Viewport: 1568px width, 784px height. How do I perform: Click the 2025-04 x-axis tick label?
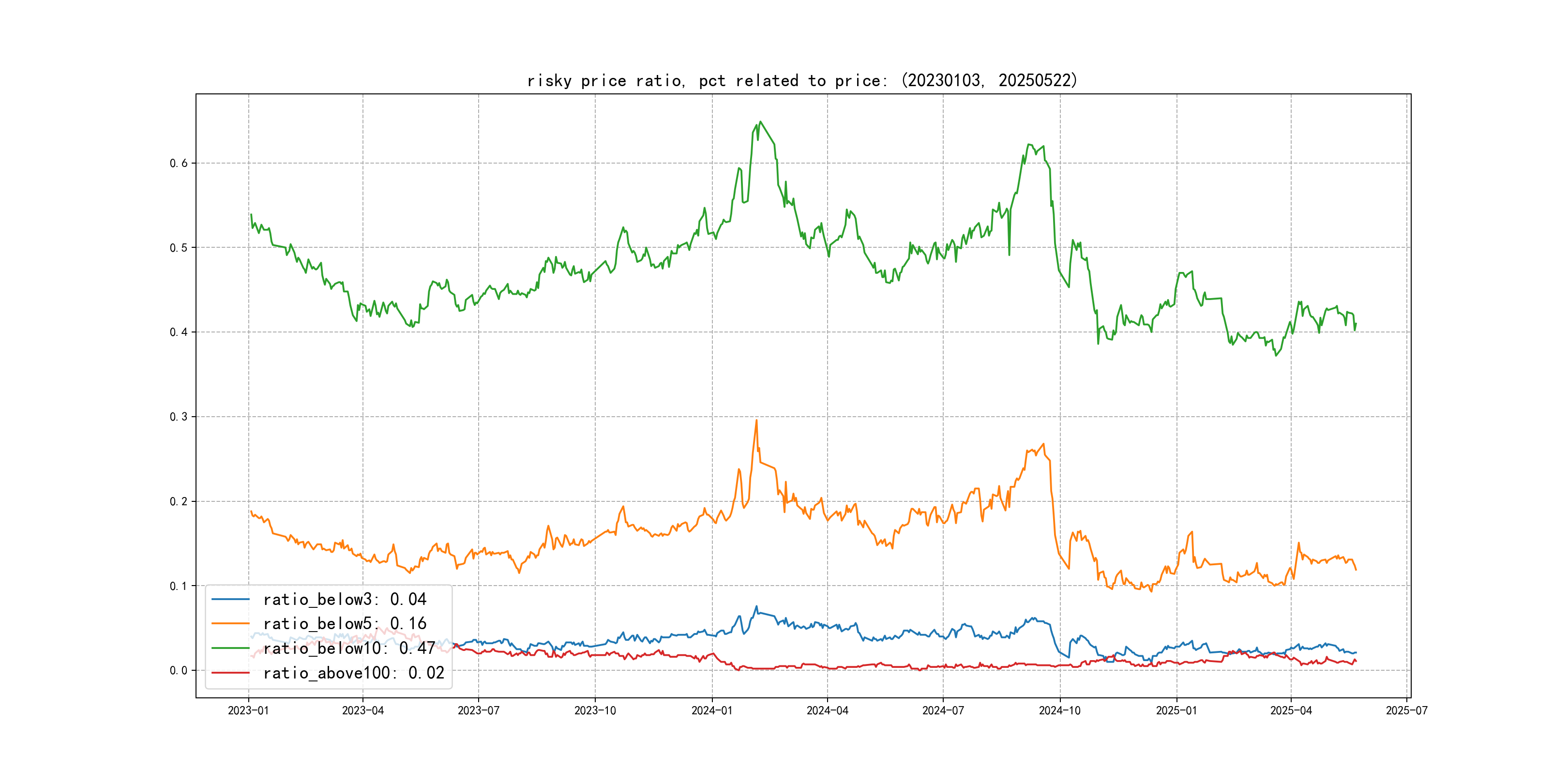click(x=1291, y=711)
